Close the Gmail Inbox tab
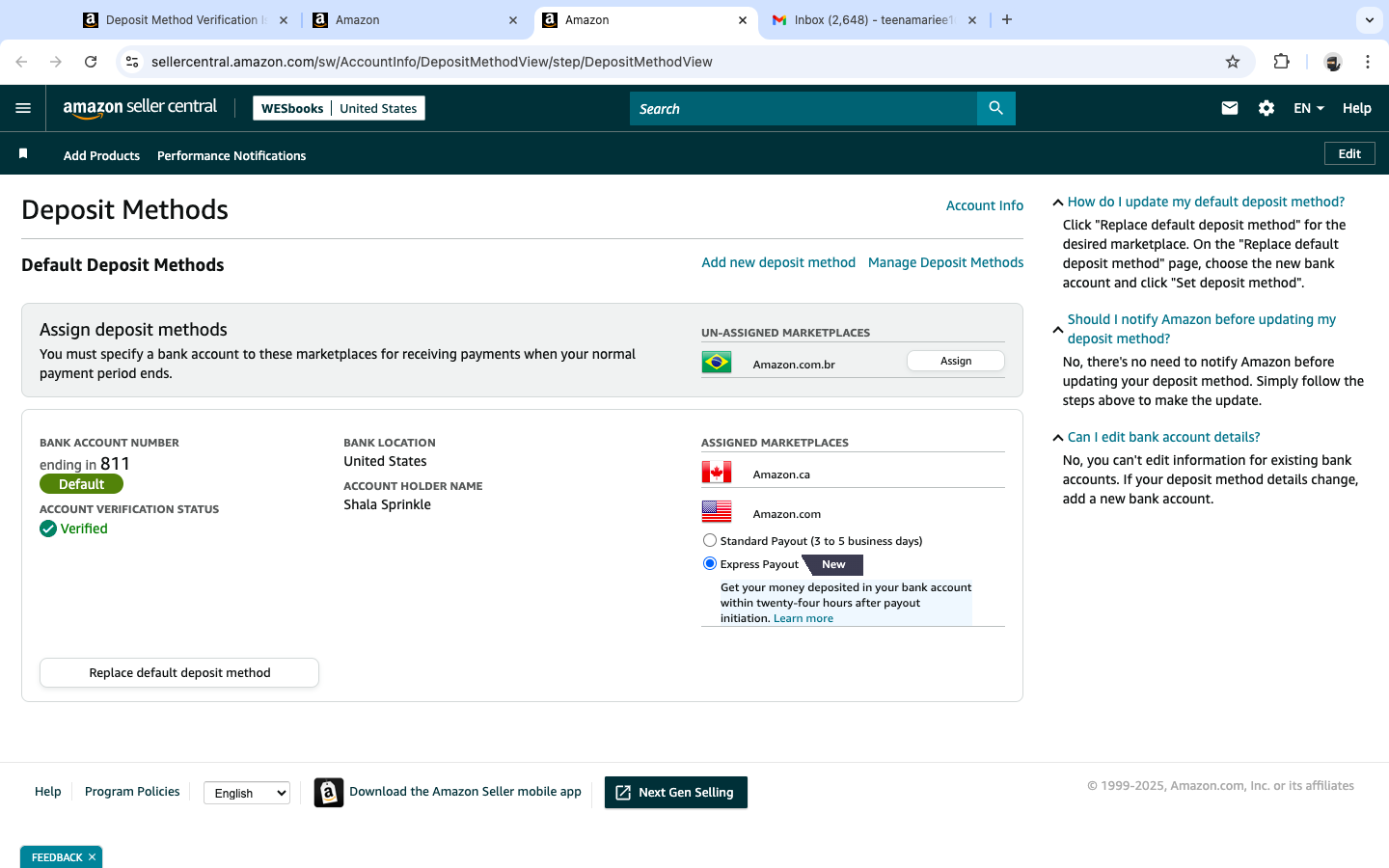 coord(972,20)
